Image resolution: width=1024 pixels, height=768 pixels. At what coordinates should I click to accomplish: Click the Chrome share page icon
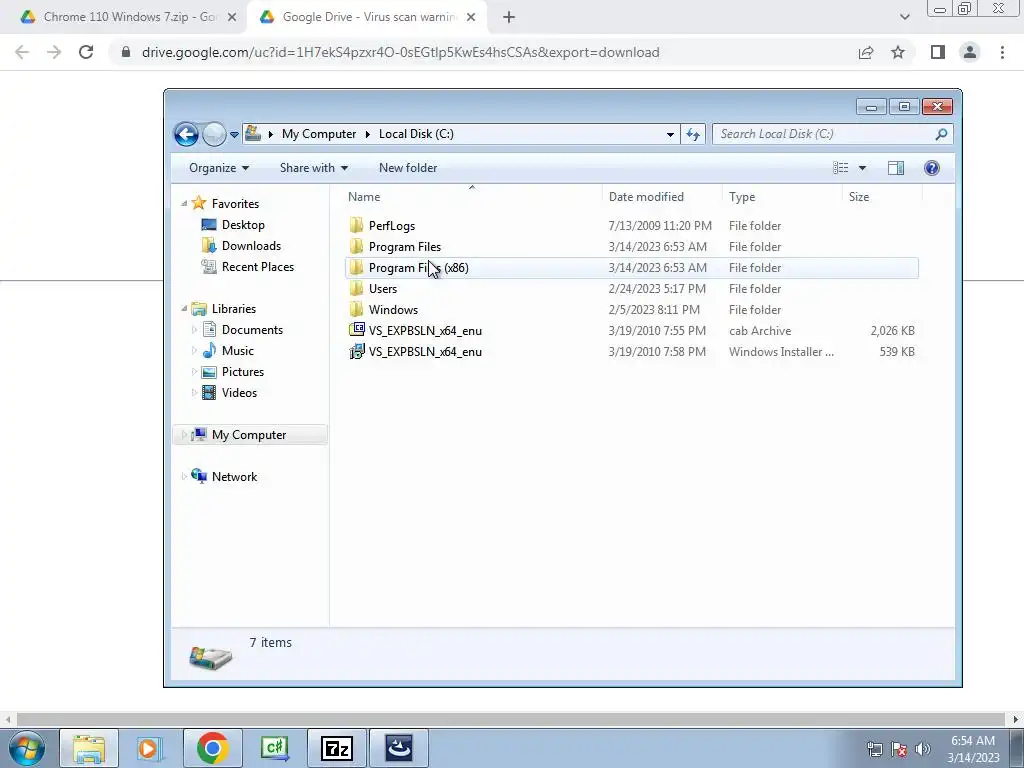[x=866, y=52]
